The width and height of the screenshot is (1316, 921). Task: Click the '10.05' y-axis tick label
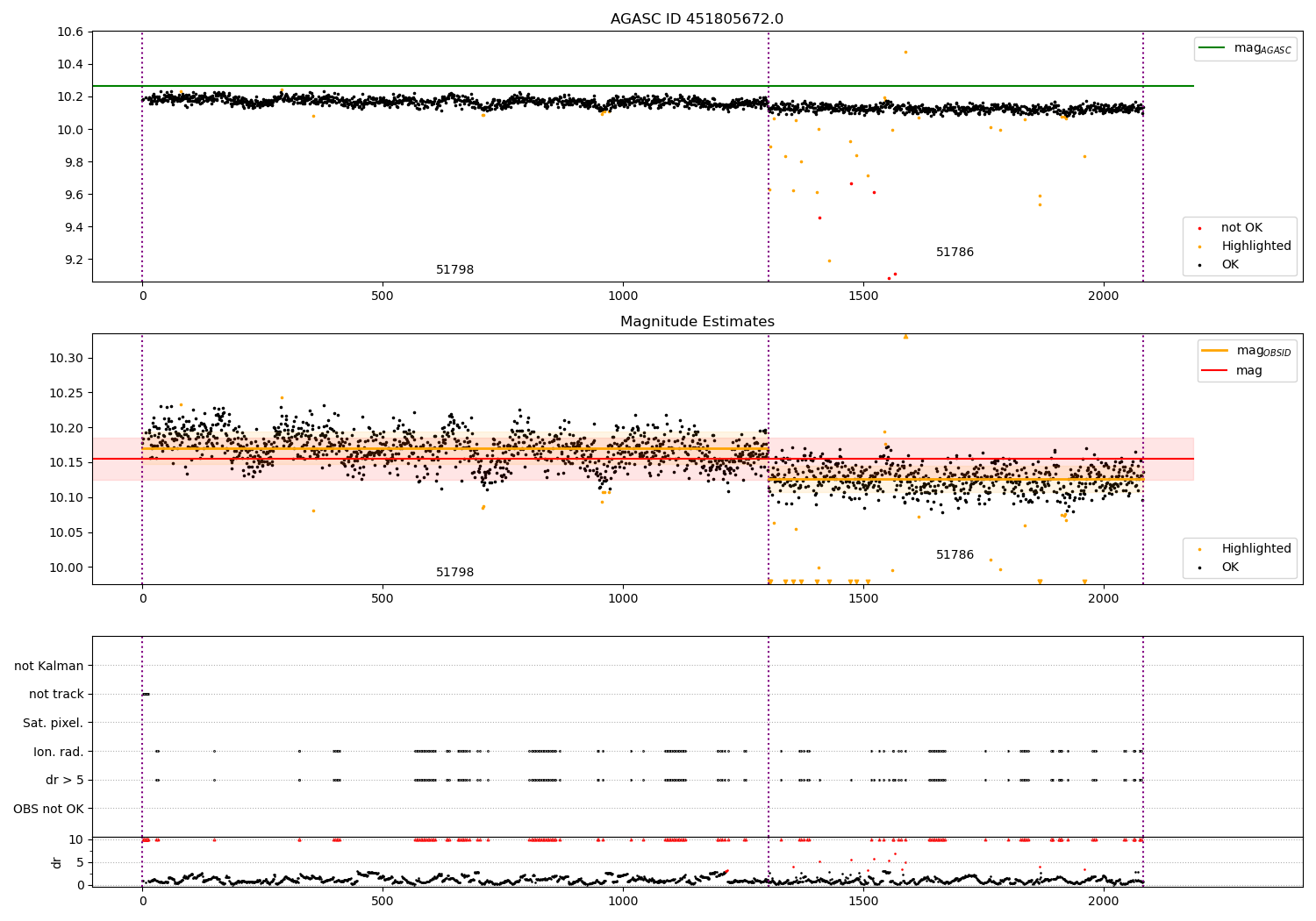67,532
